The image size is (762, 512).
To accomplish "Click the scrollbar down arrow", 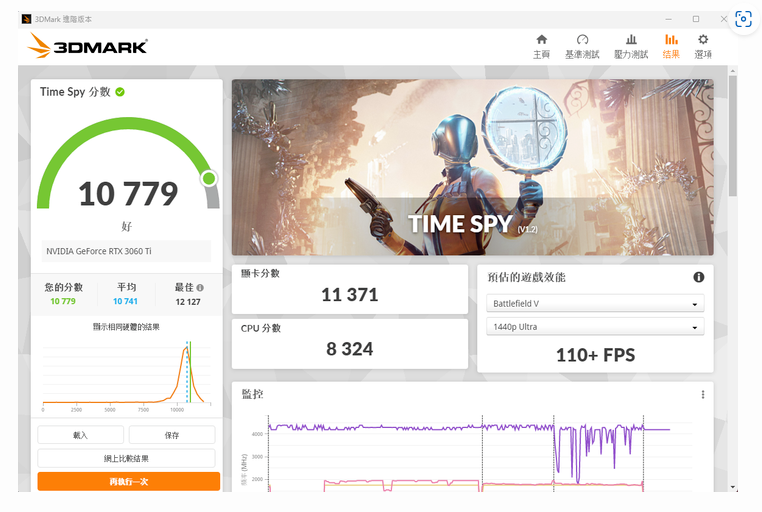I will click(x=732, y=487).
